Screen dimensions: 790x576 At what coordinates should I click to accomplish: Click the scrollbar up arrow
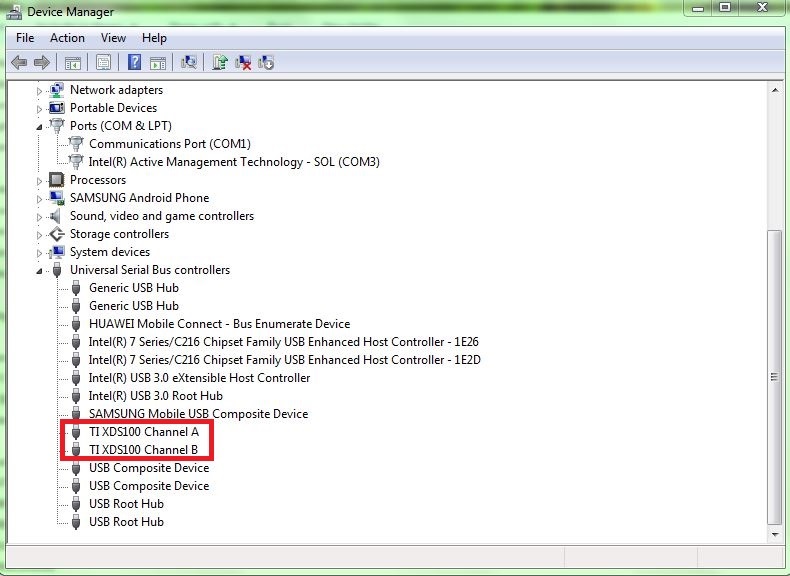(774, 90)
